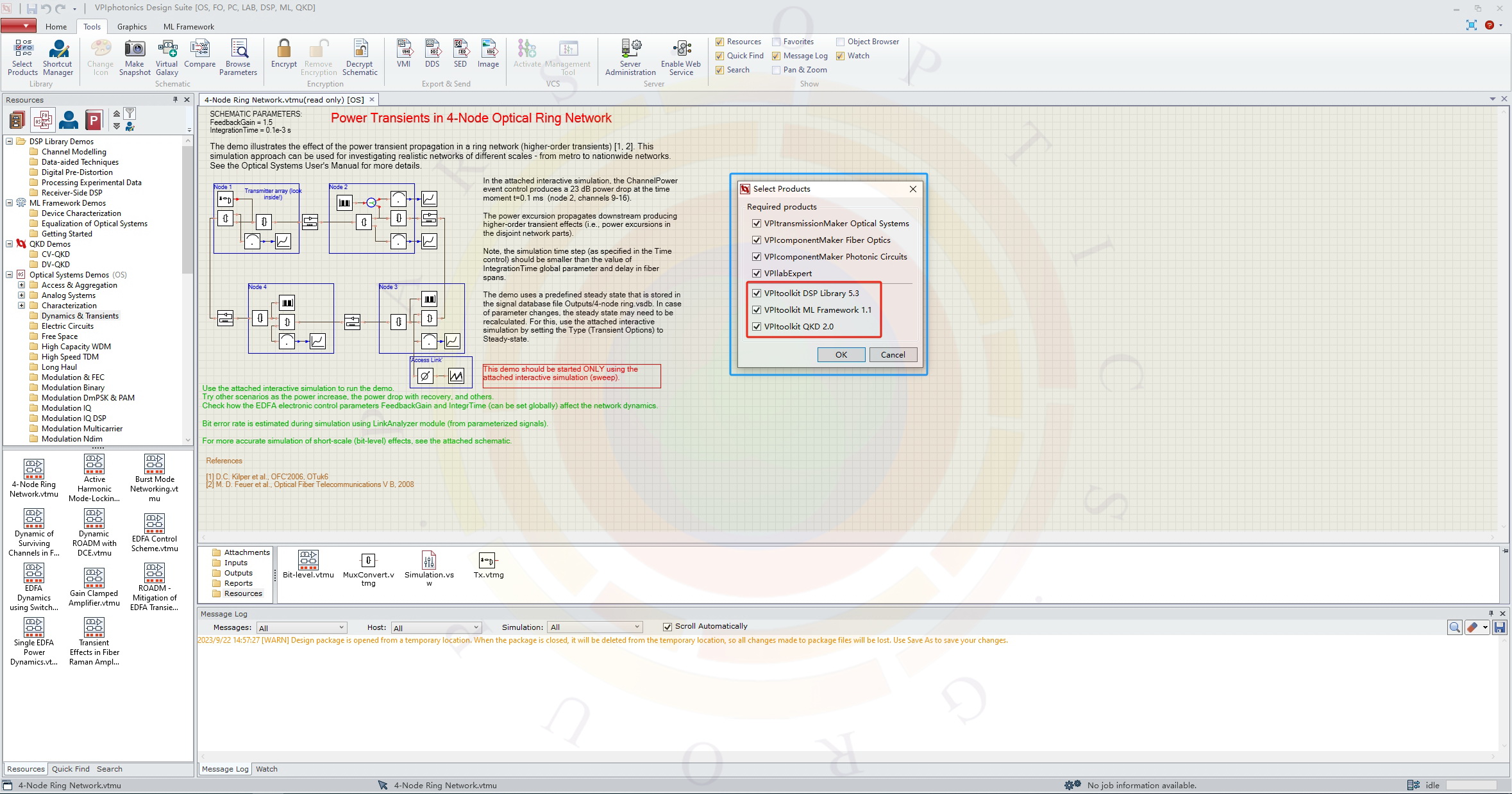
Task: Toggle Scroll Automatically checkbox
Action: point(668,627)
